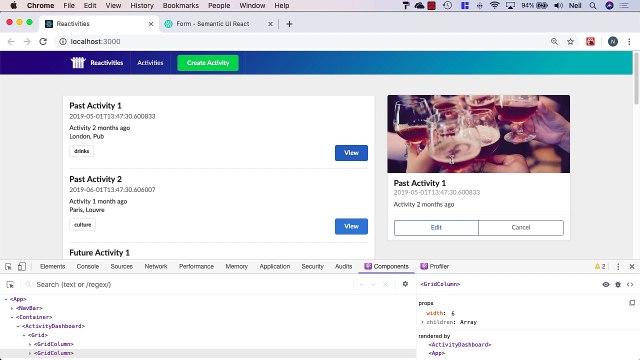Close the Reactivities tab
The height and width of the screenshot is (360, 640).
tap(151, 24)
